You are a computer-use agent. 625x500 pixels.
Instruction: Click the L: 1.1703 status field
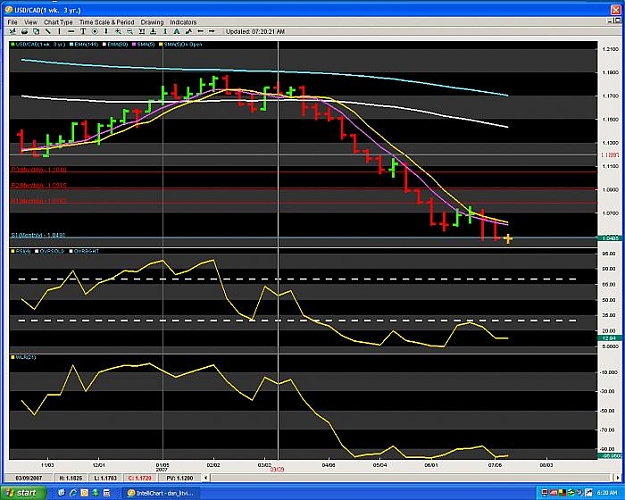click(x=106, y=478)
